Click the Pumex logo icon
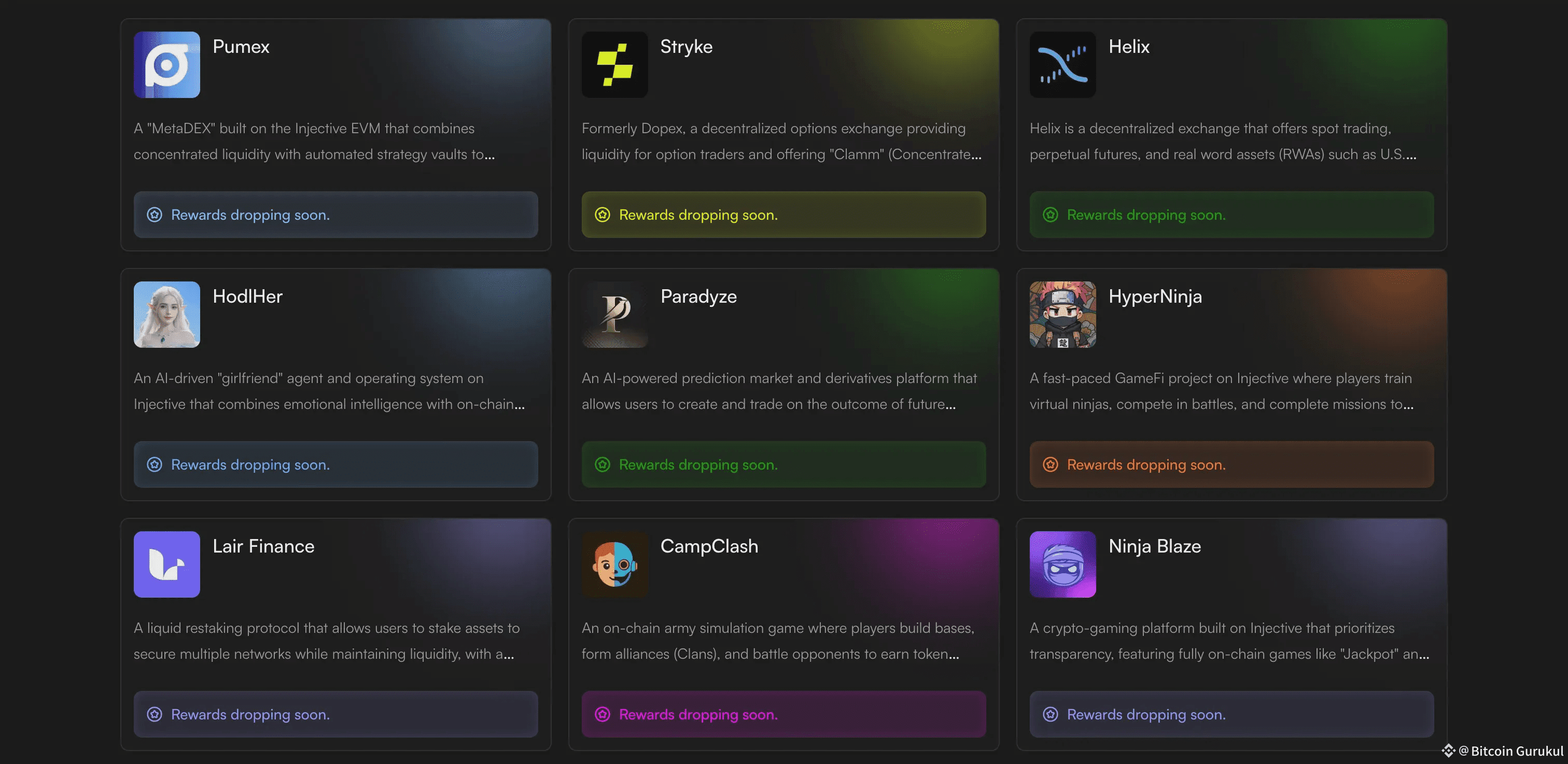The height and width of the screenshot is (764, 1568). pyautogui.click(x=166, y=64)
